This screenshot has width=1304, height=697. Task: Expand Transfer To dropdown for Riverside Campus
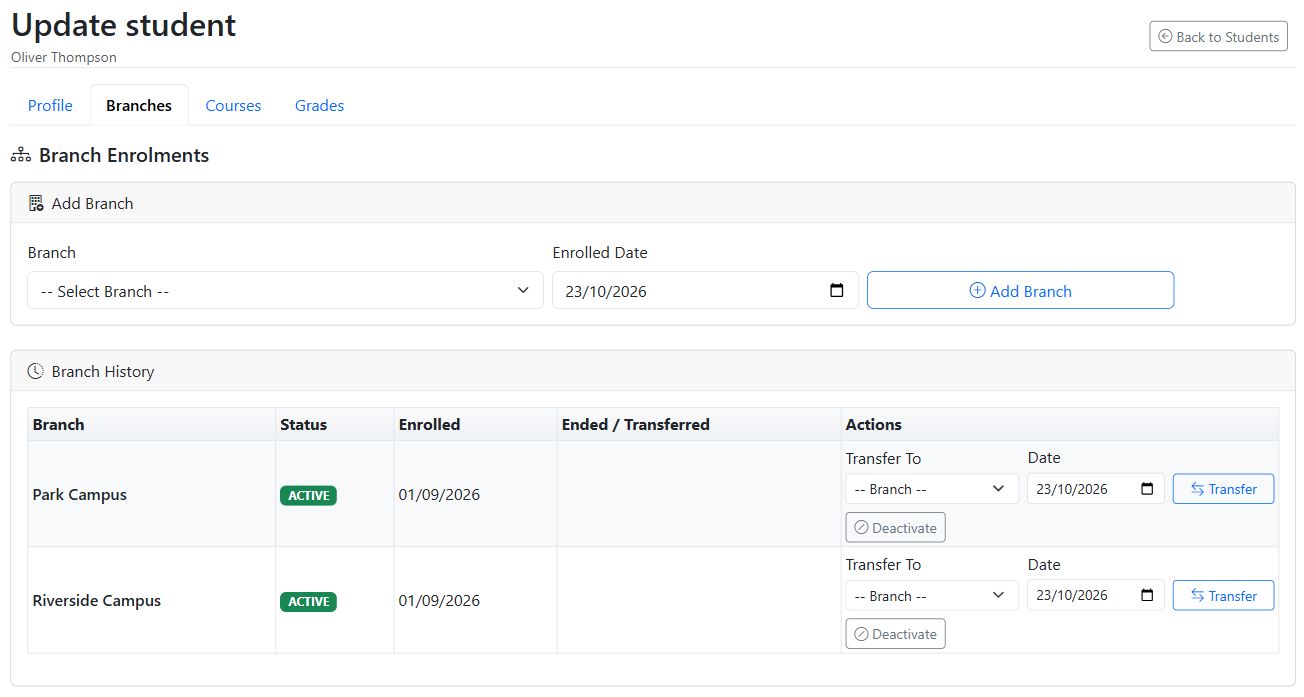point(932,596)
